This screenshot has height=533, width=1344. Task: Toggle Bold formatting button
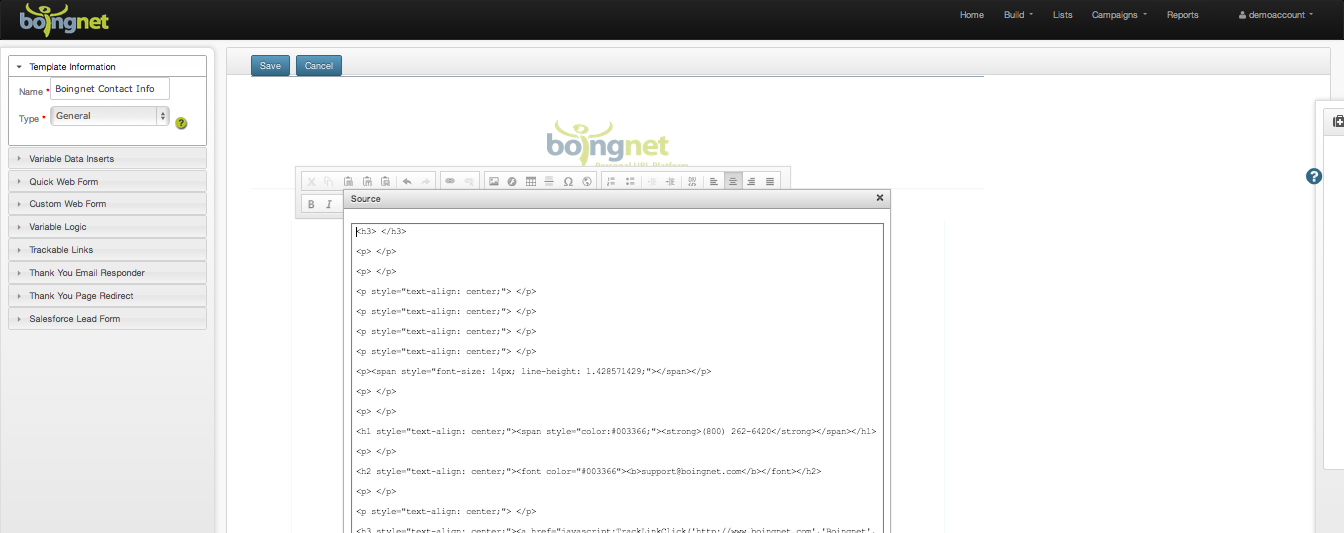click(311, 204)
